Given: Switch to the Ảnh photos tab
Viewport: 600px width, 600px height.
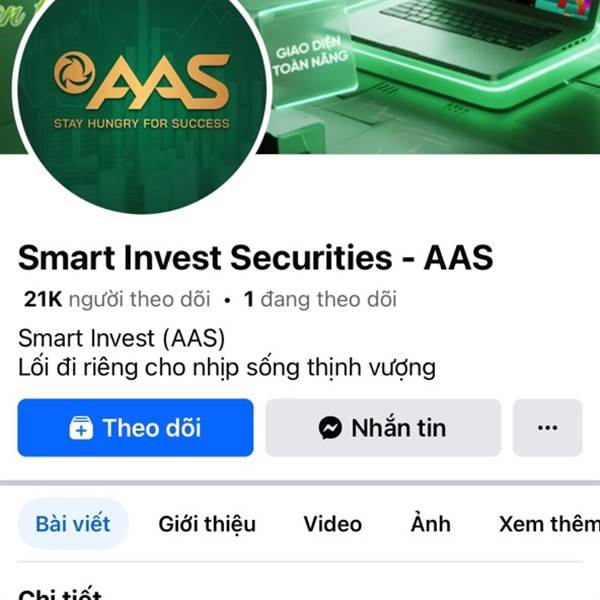Looking at the screenshot, I should pos(430,523).
